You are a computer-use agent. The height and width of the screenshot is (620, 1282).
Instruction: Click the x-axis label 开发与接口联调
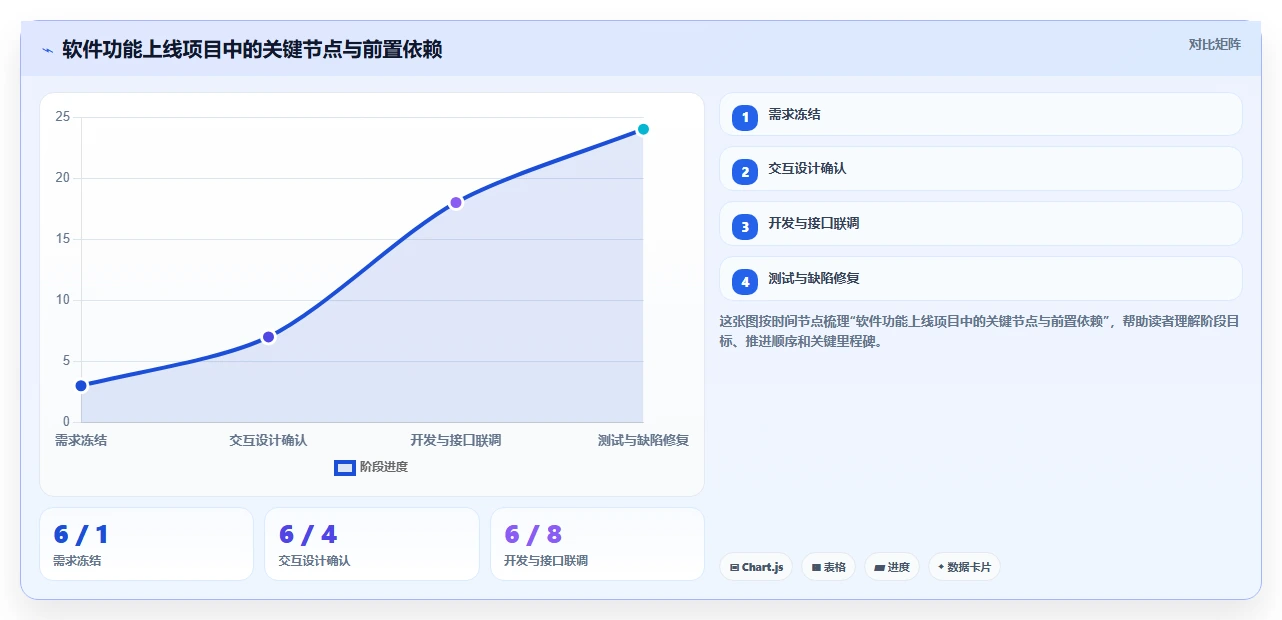tap(456, 440)
